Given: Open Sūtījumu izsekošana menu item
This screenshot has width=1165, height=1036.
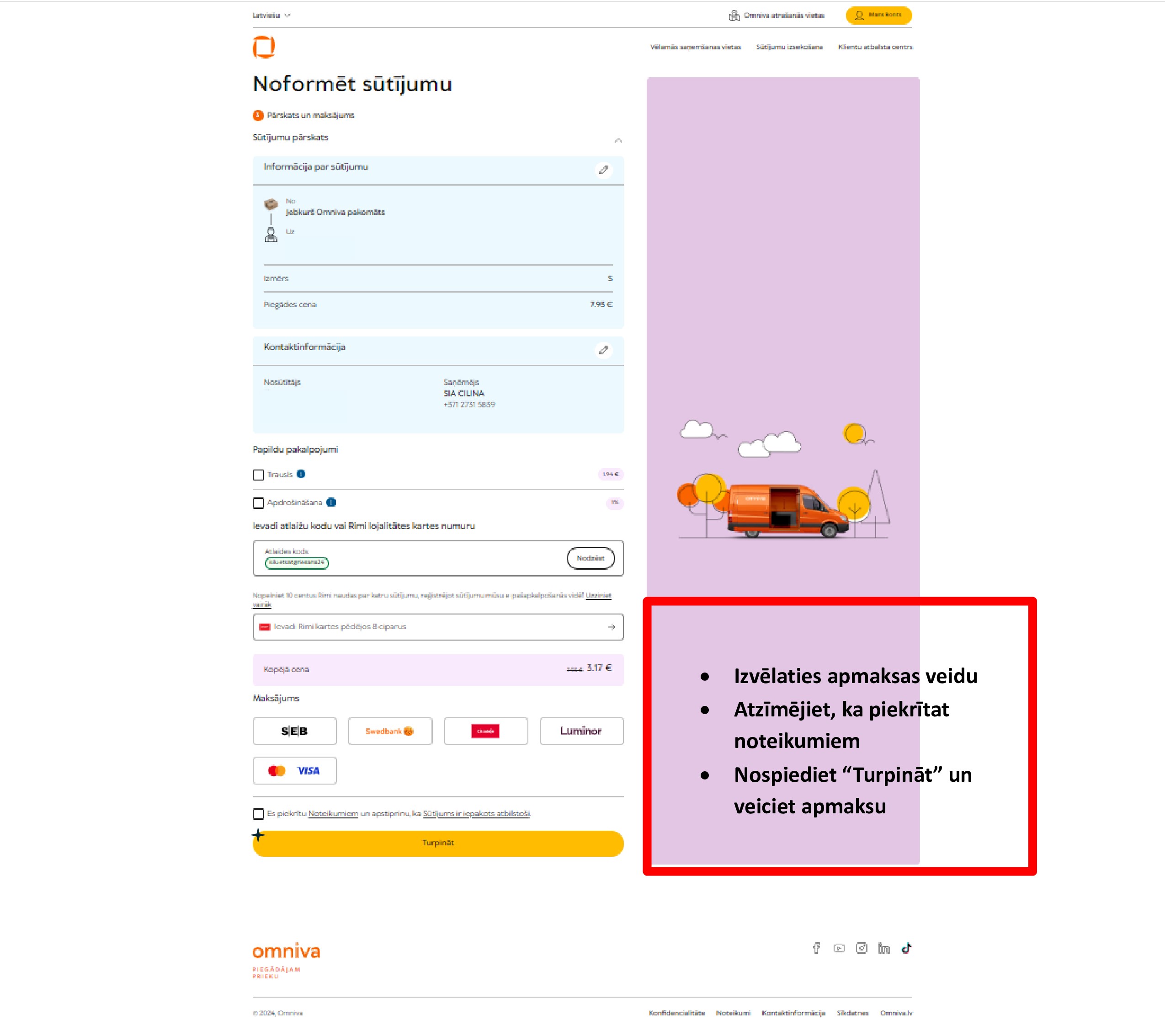Looking at the screenshot, I should tap(789, 47).
